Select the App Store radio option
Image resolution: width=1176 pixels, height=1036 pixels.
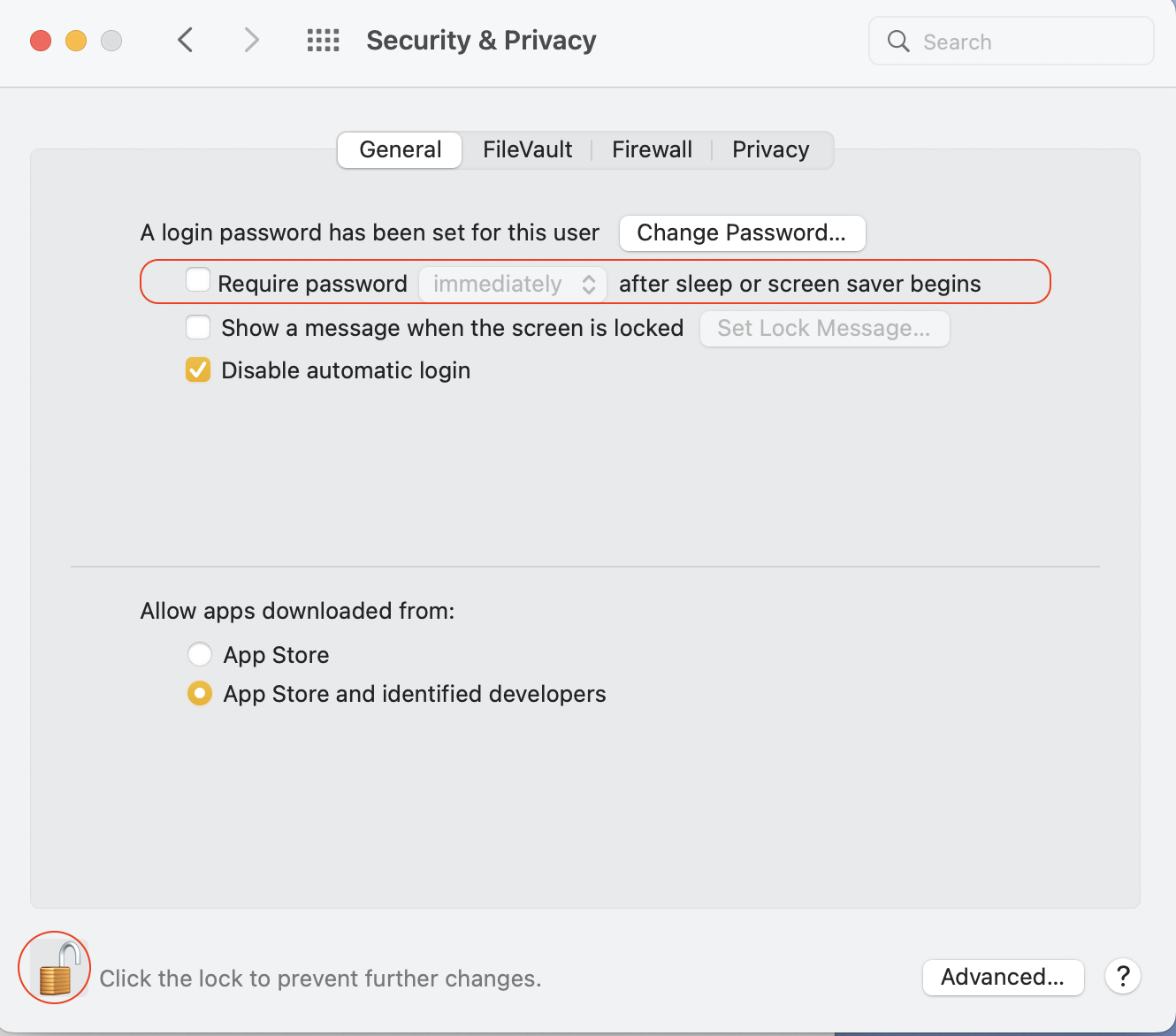(x=200, y=655)
